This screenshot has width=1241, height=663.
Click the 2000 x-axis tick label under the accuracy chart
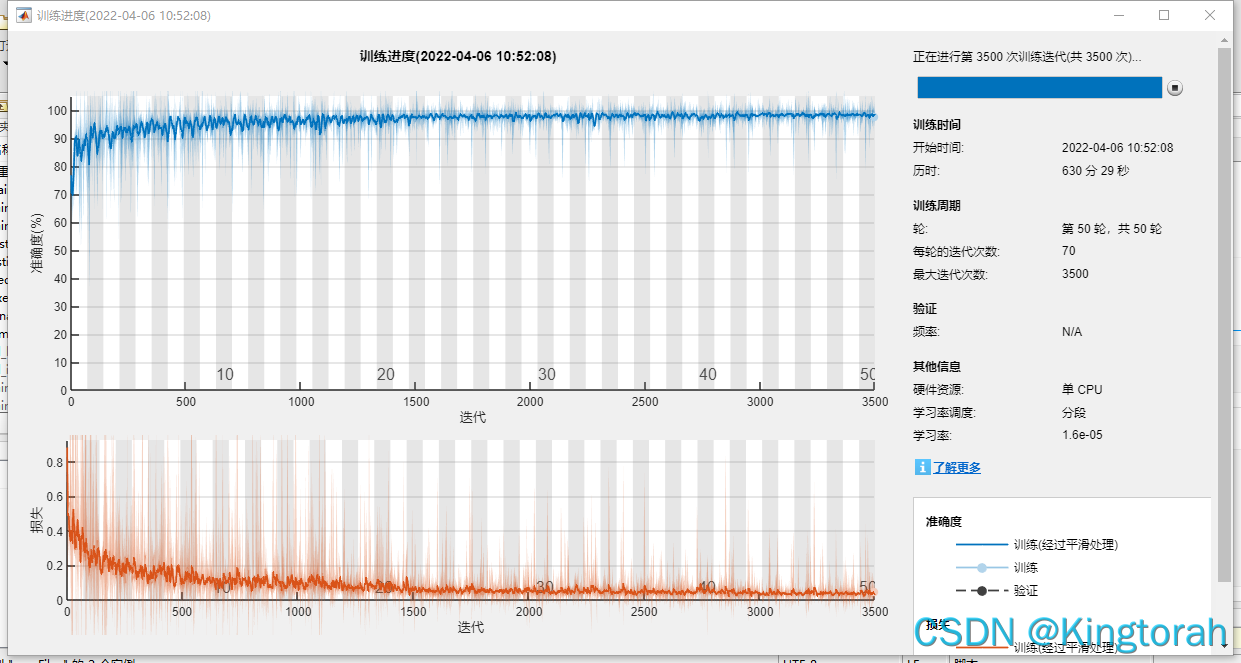pyautogui.click(x=530, y=401)
